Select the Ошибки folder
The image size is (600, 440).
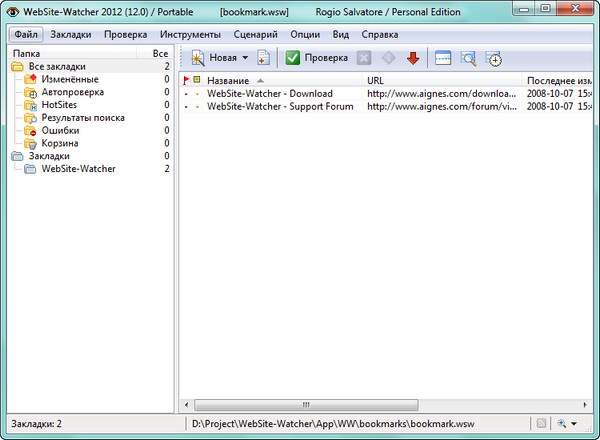tap(60, 130)
